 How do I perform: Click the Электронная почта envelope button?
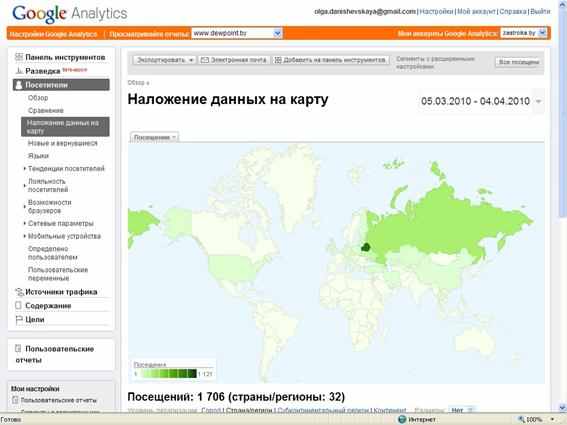click(x=234, y=60)
